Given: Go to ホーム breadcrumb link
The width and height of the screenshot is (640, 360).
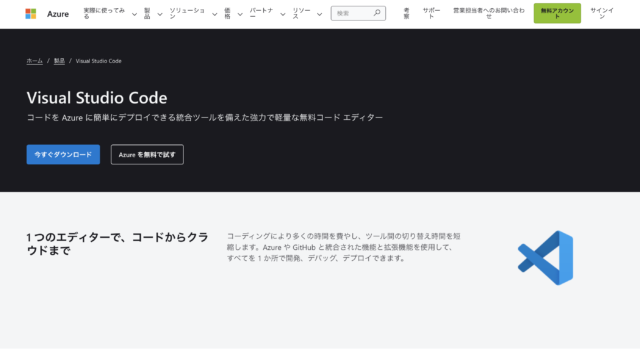Looking at the screenshot, I should tap(35, 61).
